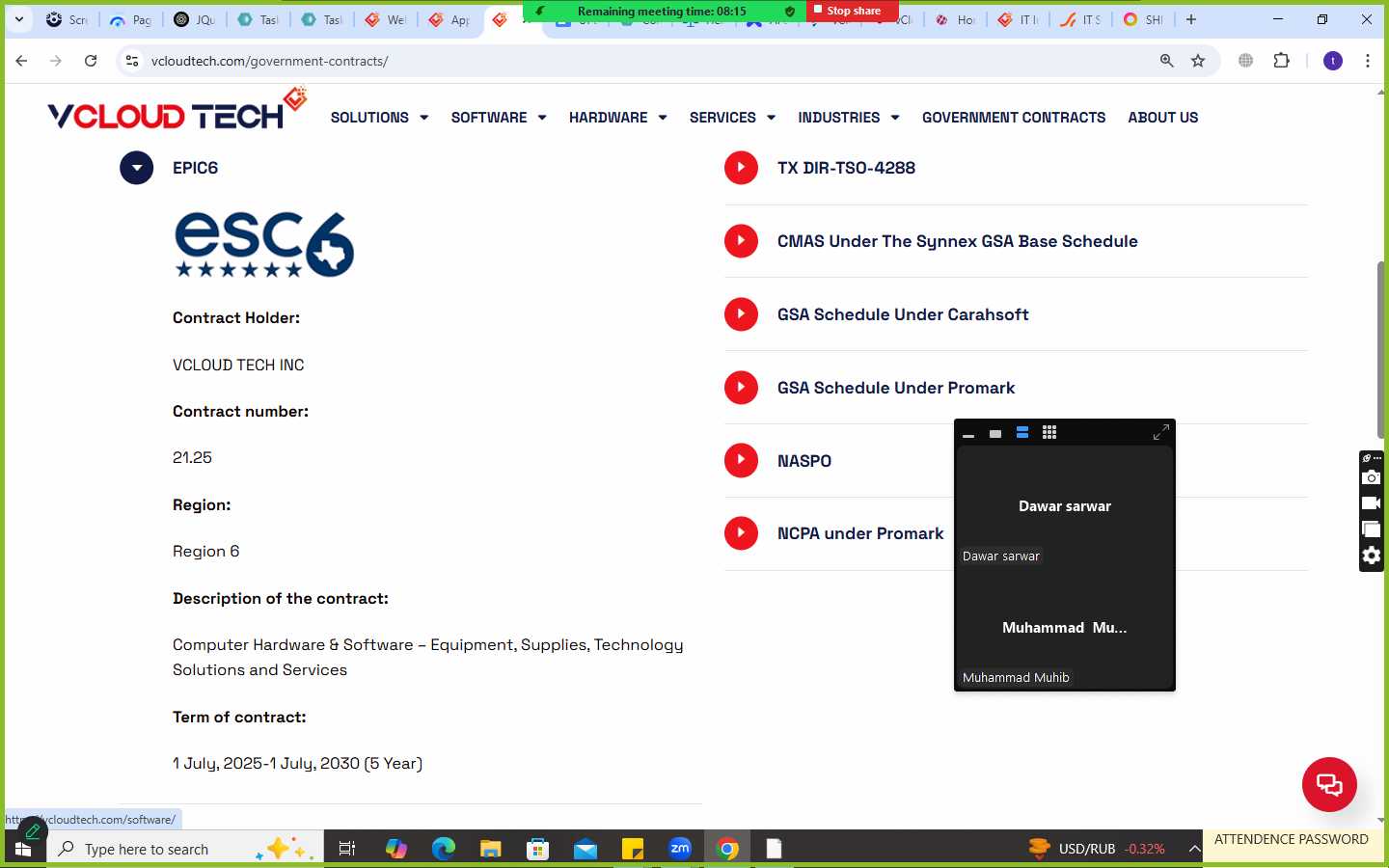Open the HARDWARE dropdown menu

click(x=618, y=118)
